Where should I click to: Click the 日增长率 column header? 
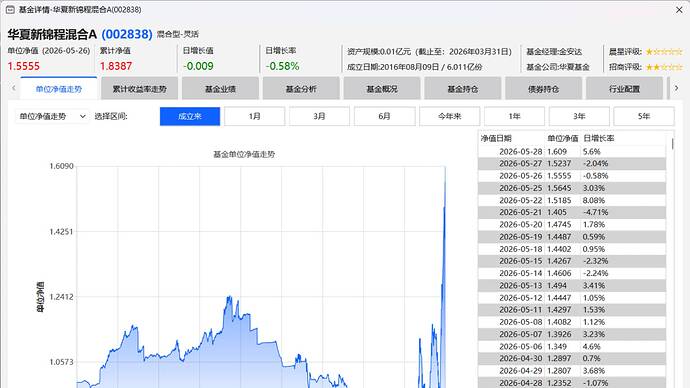(x=598, y=138)
